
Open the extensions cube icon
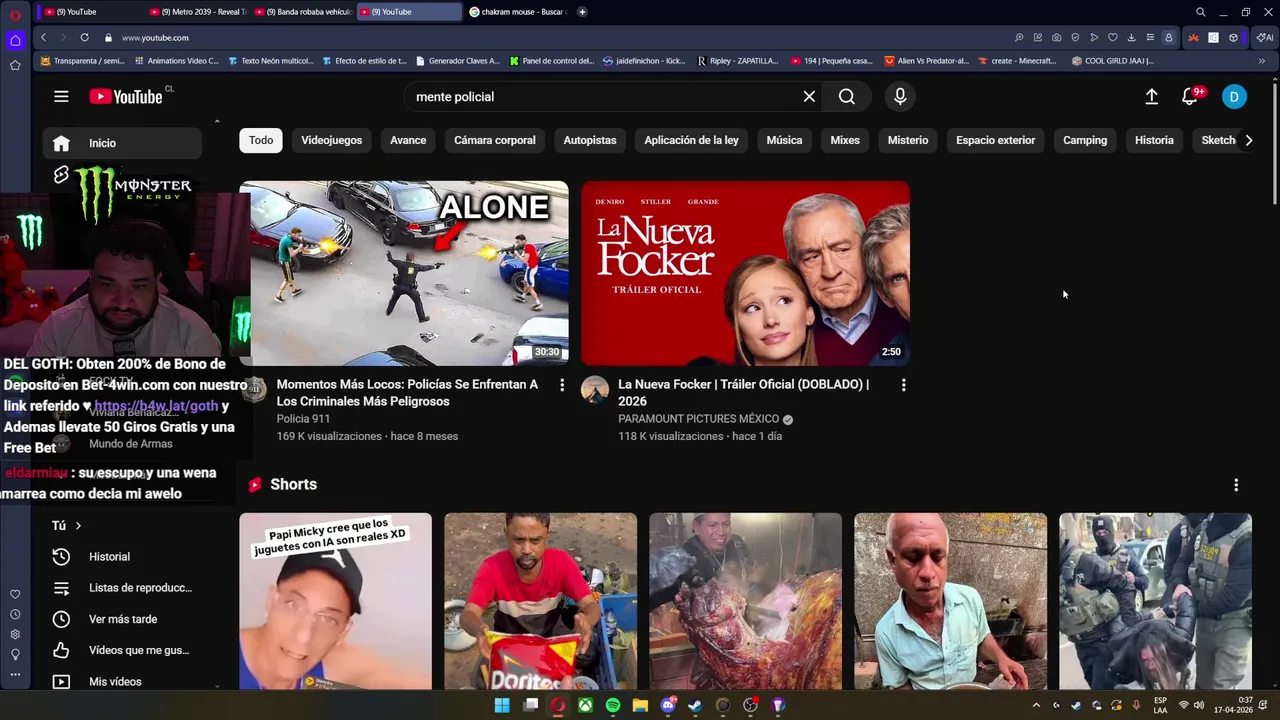1233,38
